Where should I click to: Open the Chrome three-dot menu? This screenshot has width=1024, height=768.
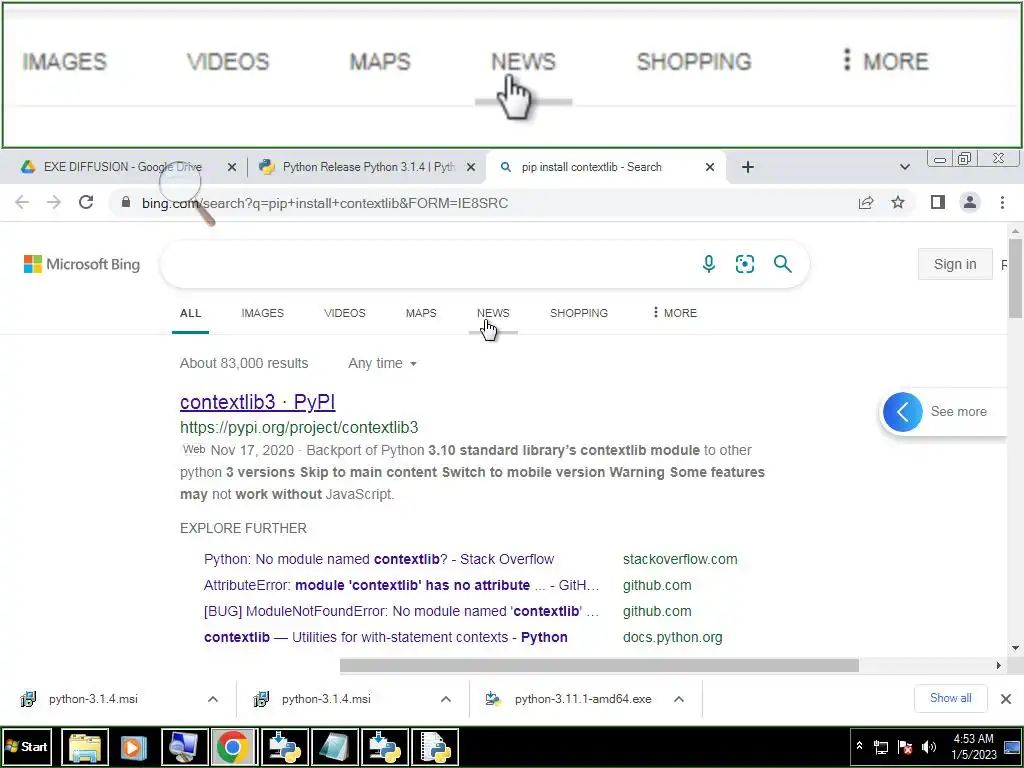click(1002, 202)
